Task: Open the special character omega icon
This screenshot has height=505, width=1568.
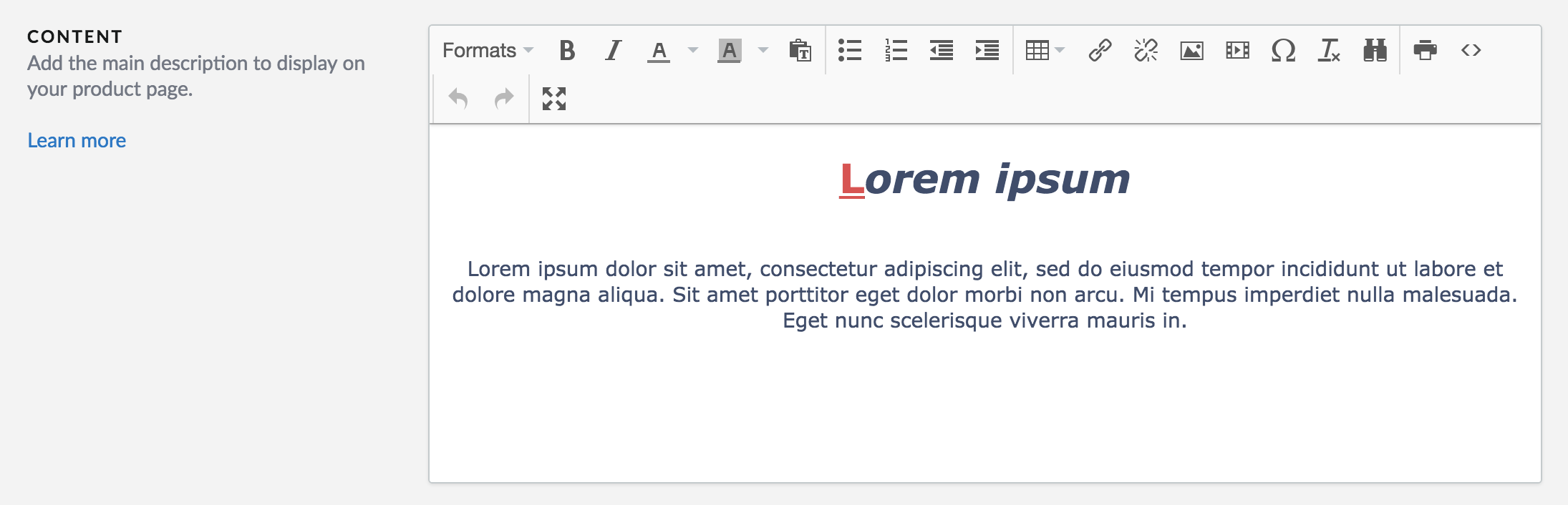Action: 1283,51
